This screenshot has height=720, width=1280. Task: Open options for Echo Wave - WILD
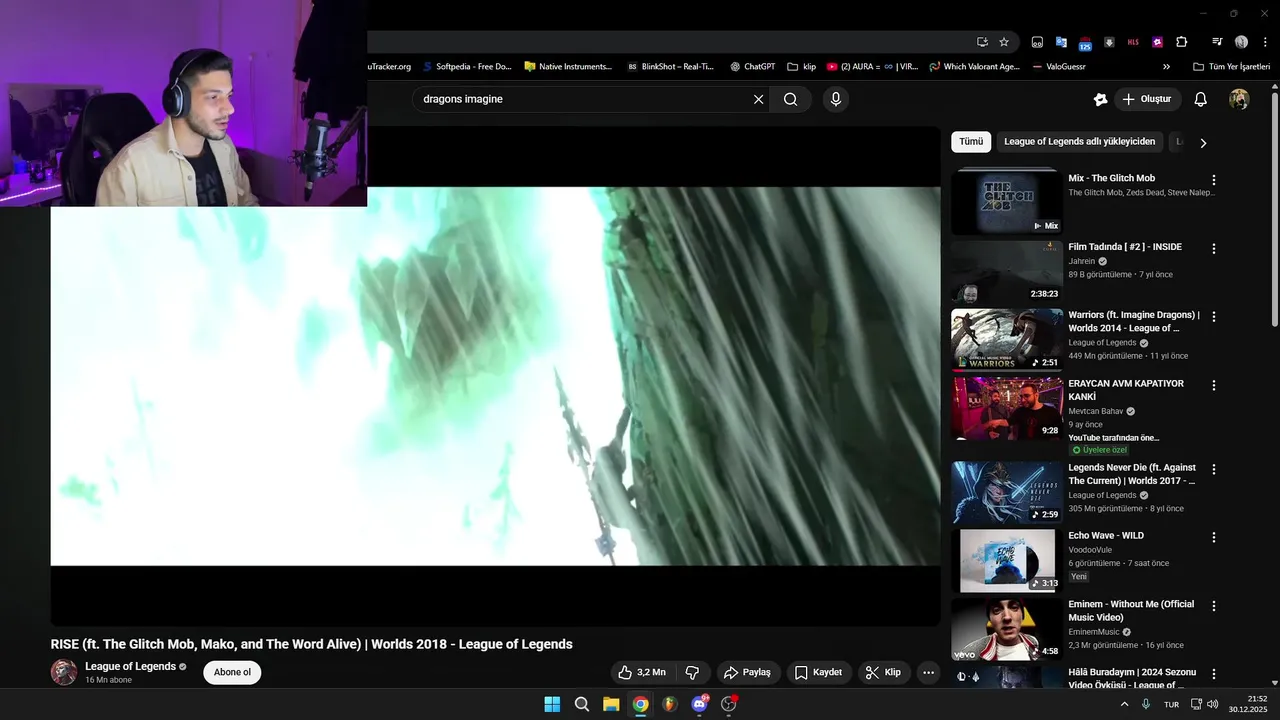[1214, 537]
